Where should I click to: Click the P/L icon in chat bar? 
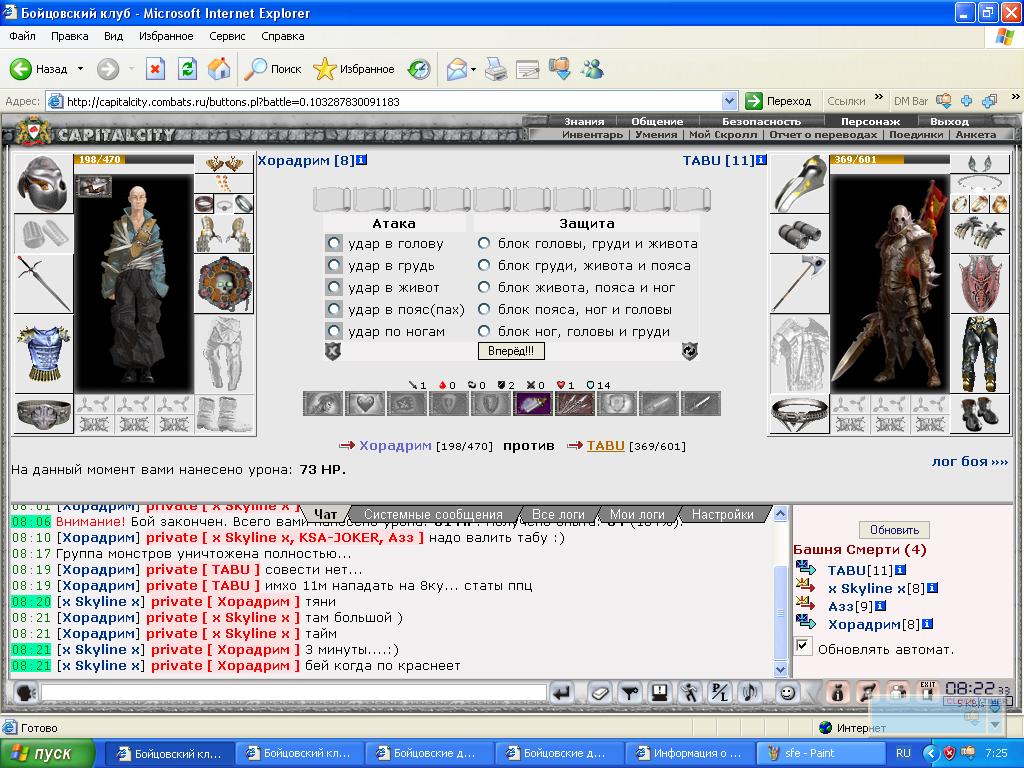[x=720, y=692]
